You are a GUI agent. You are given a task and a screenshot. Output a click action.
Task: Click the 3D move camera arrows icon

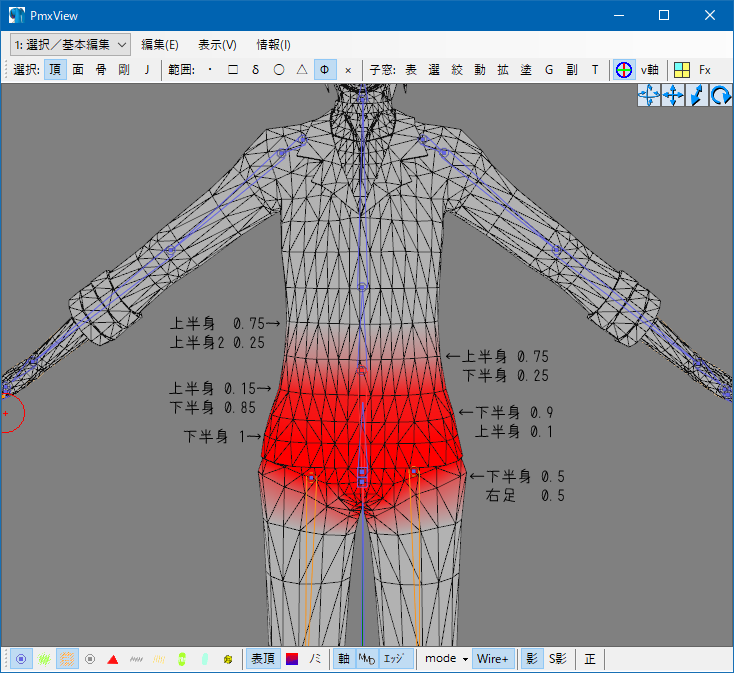coord(649,95)
